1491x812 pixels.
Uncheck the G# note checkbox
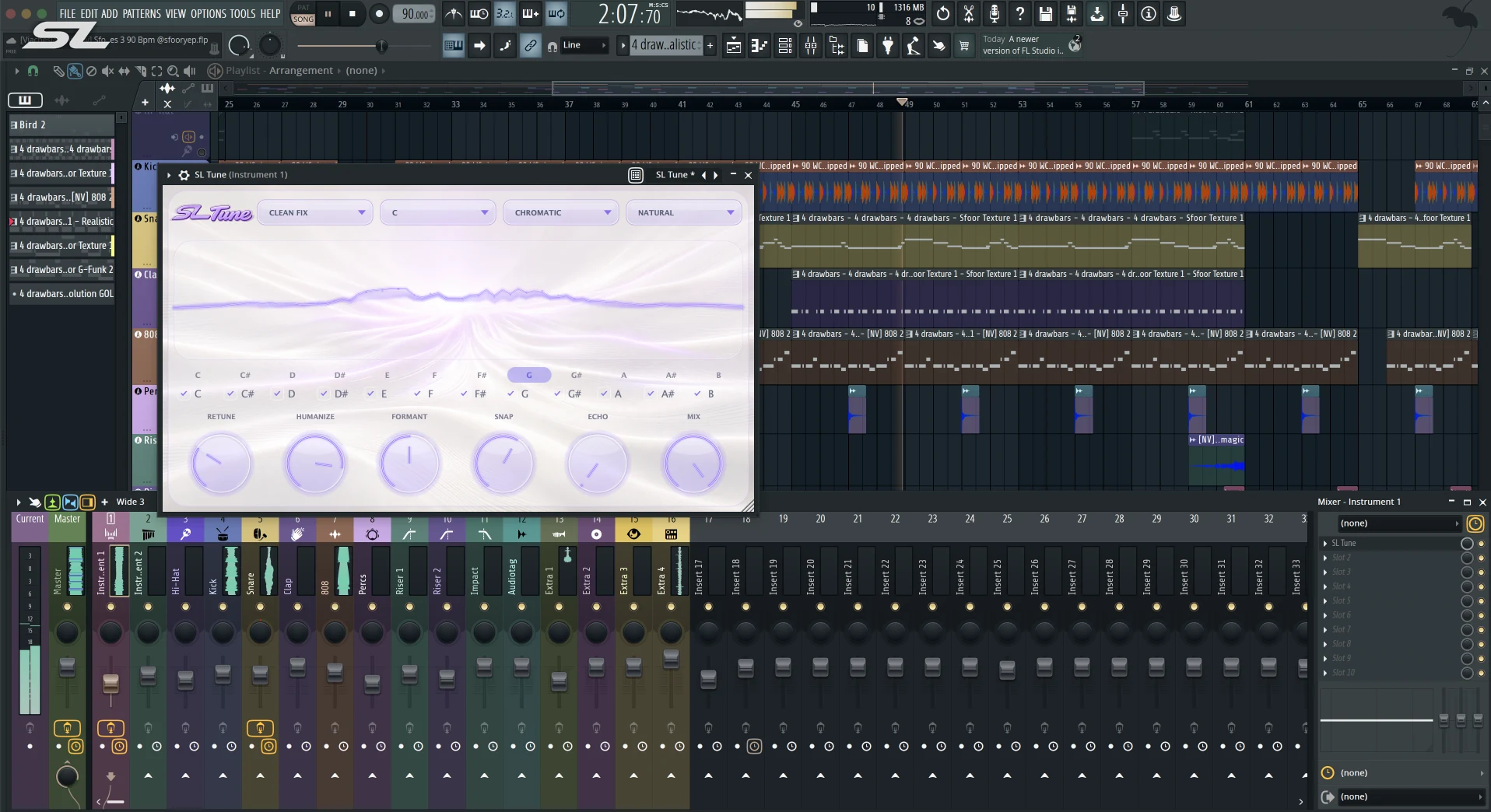[x=557, y=394]
